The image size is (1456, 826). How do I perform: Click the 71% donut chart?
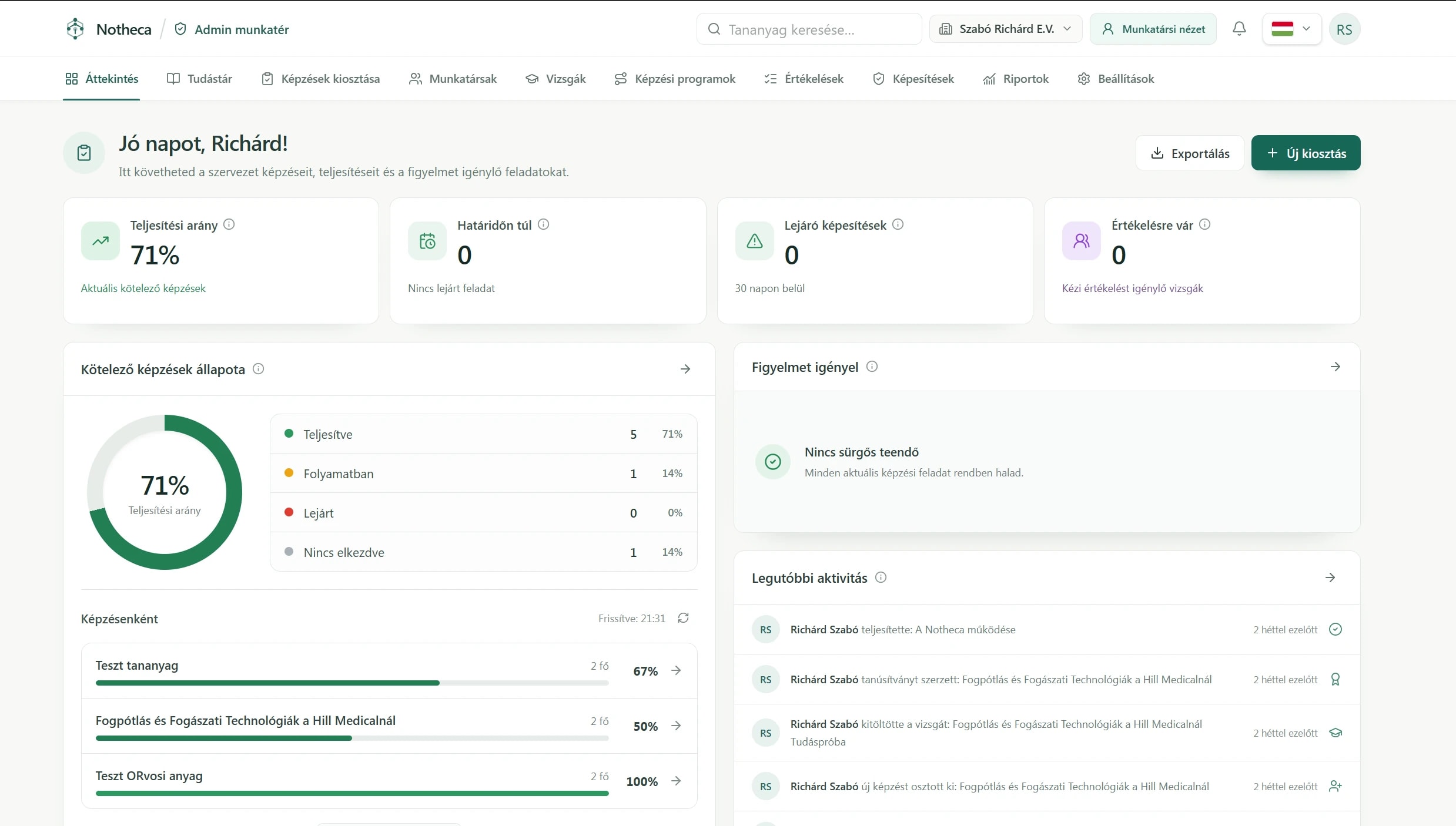[x=165, y=492]
